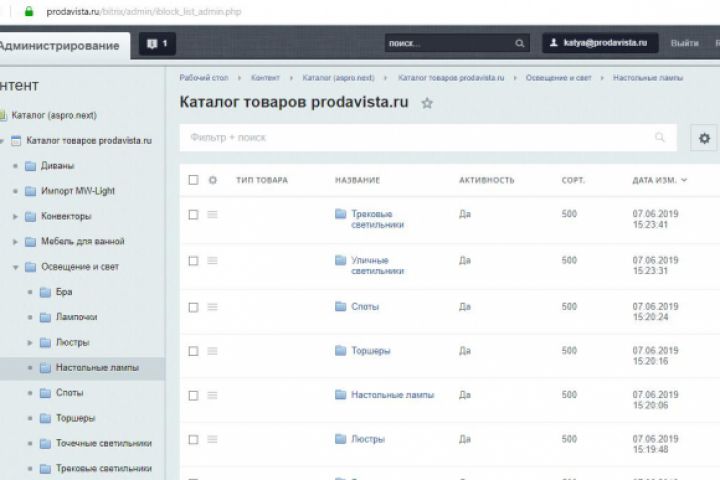Check the box for Люстры row

click(x=193, y=439)
